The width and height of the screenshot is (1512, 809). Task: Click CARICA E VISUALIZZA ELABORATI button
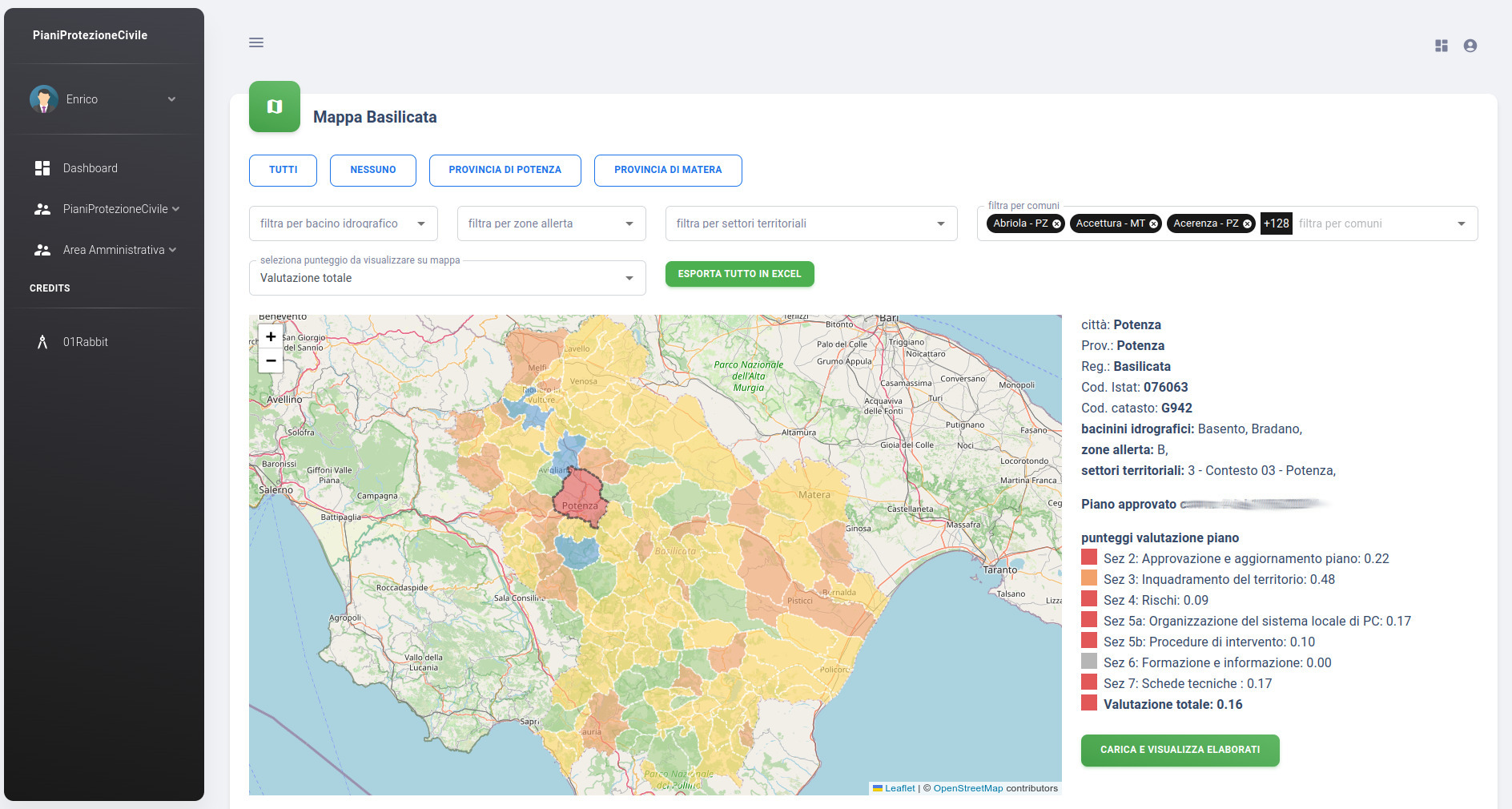[1180, 751]
